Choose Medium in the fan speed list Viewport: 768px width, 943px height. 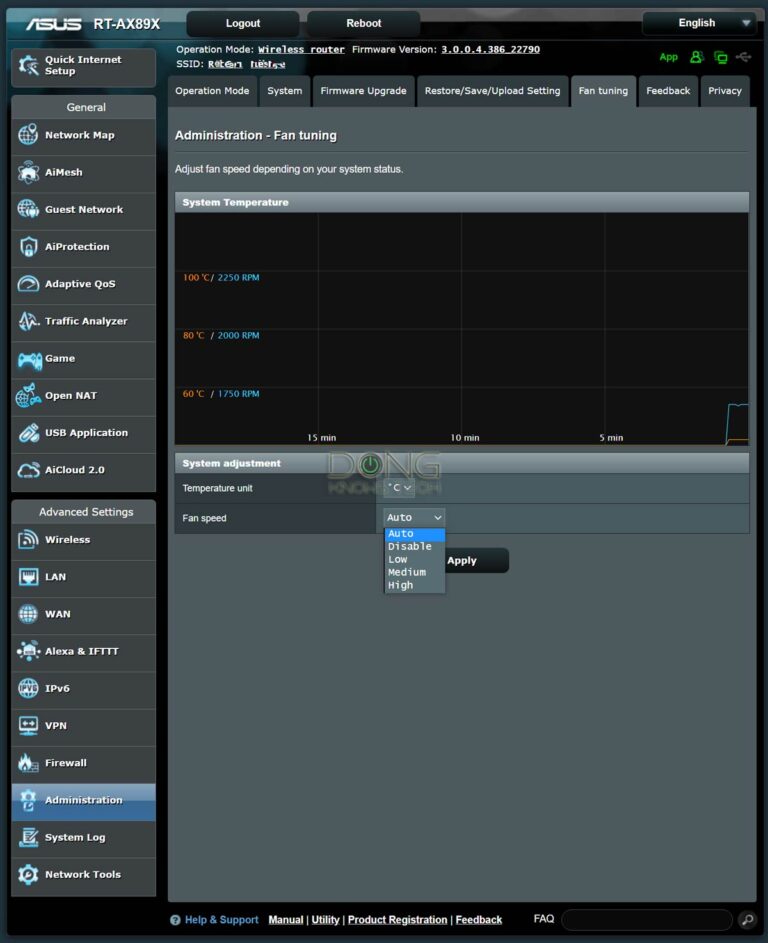(x=407, y=572)
